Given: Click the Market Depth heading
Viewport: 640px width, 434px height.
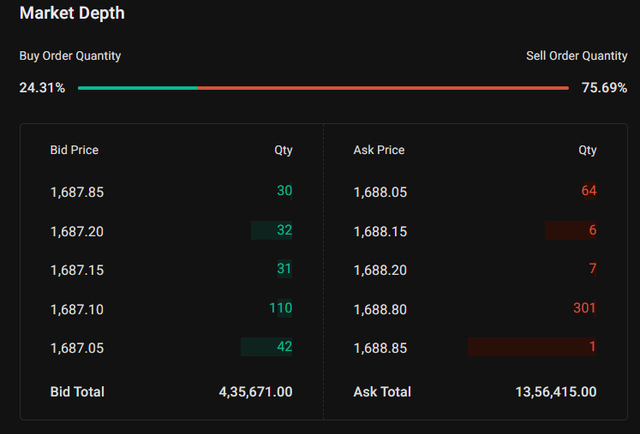Looking at the screenshot, I should (x=72, y=14).
